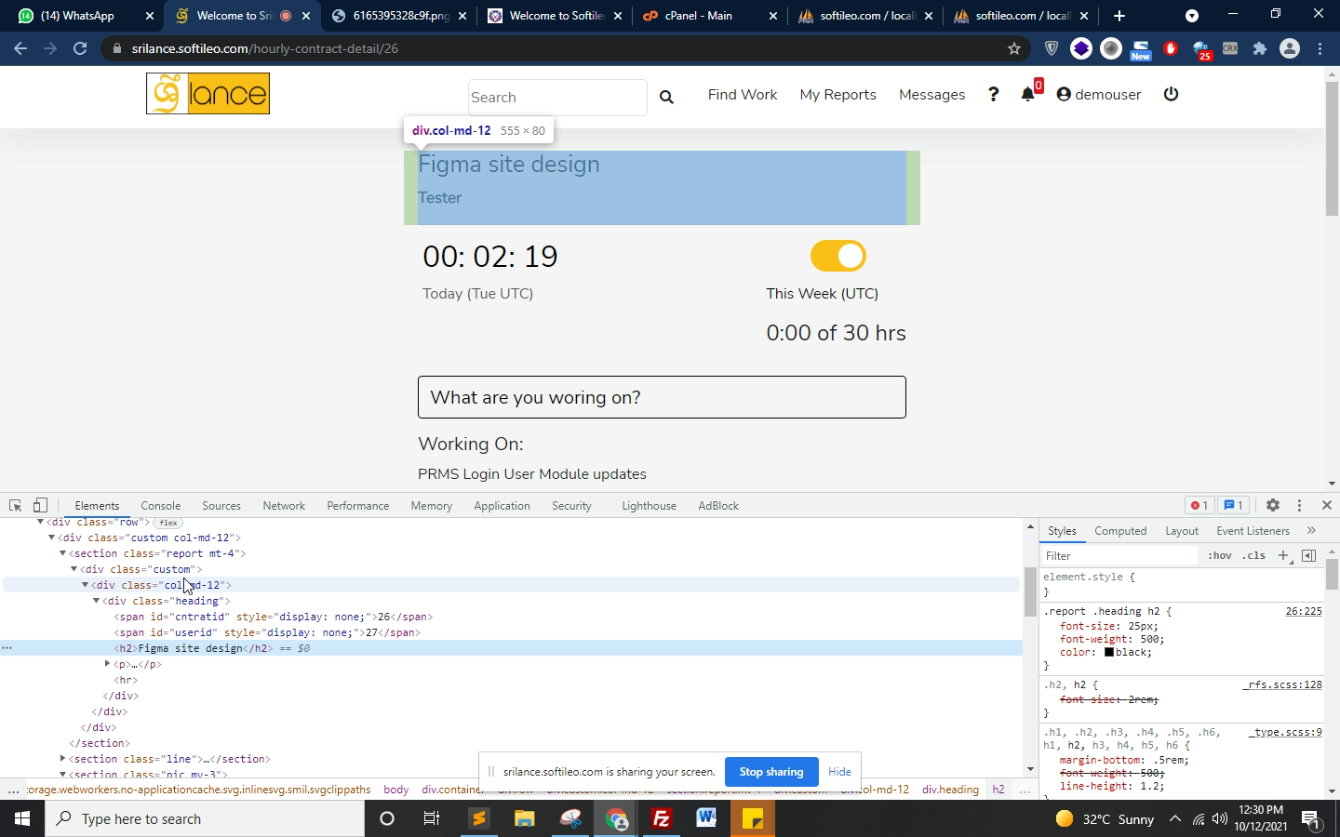
Task: Select the inspect element picker icon
Action: click(15, 506)
